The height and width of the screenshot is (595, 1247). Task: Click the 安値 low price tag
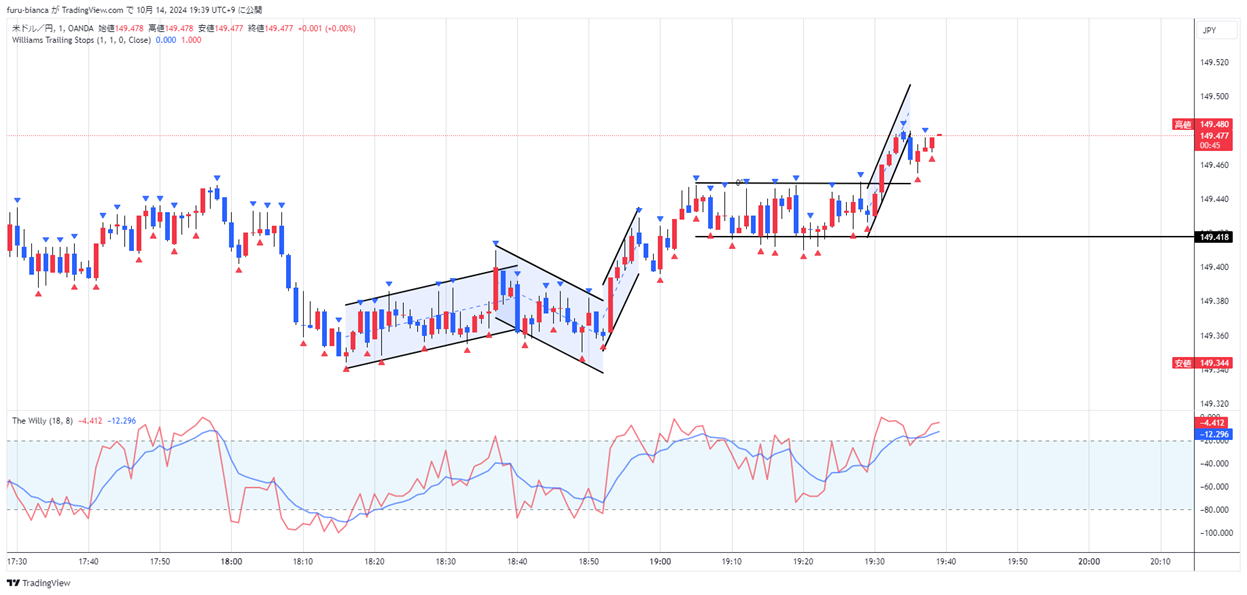1182,363
